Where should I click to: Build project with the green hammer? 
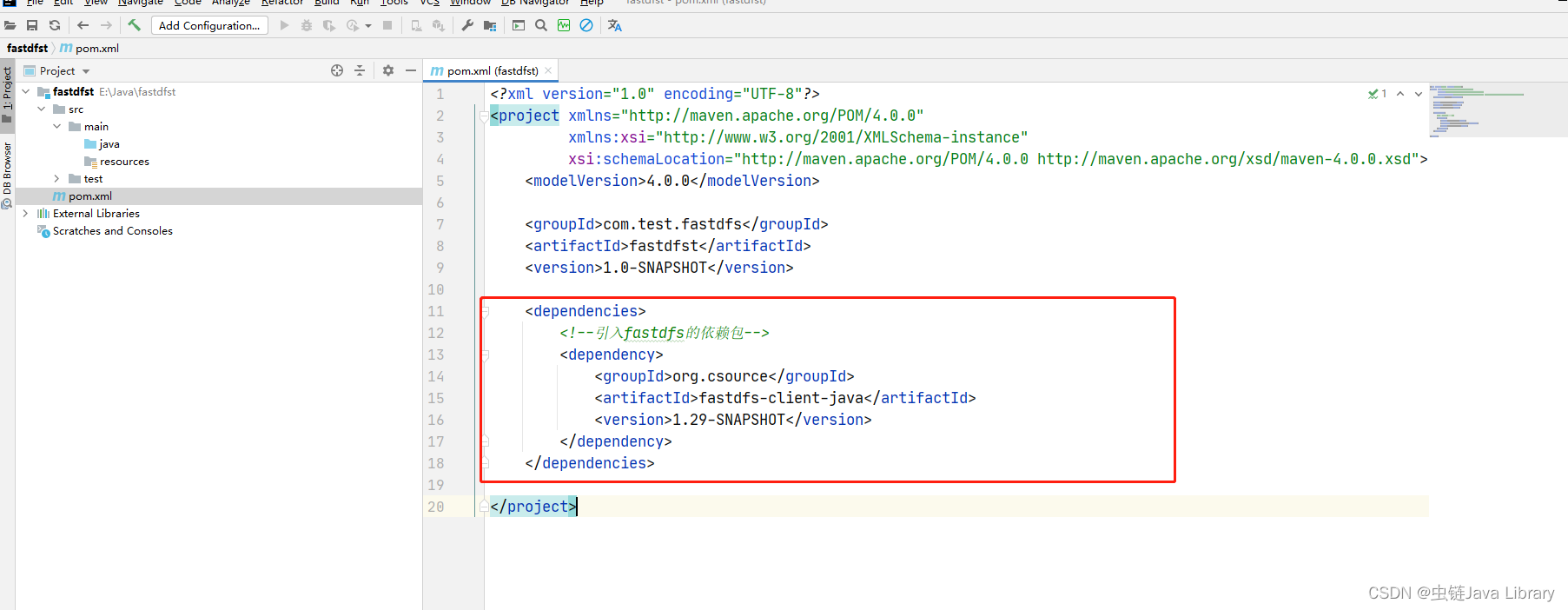click(x=135, y=25)
